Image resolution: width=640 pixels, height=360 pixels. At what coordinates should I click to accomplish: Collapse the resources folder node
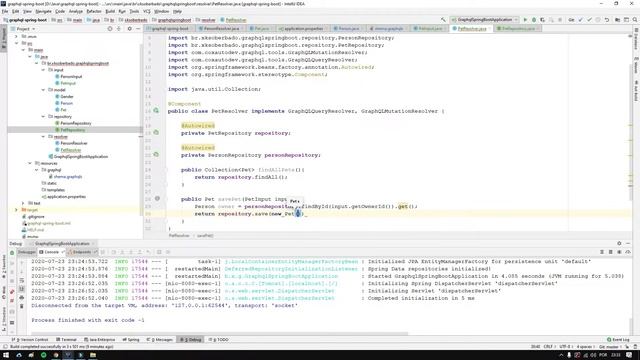coord(30,163)
